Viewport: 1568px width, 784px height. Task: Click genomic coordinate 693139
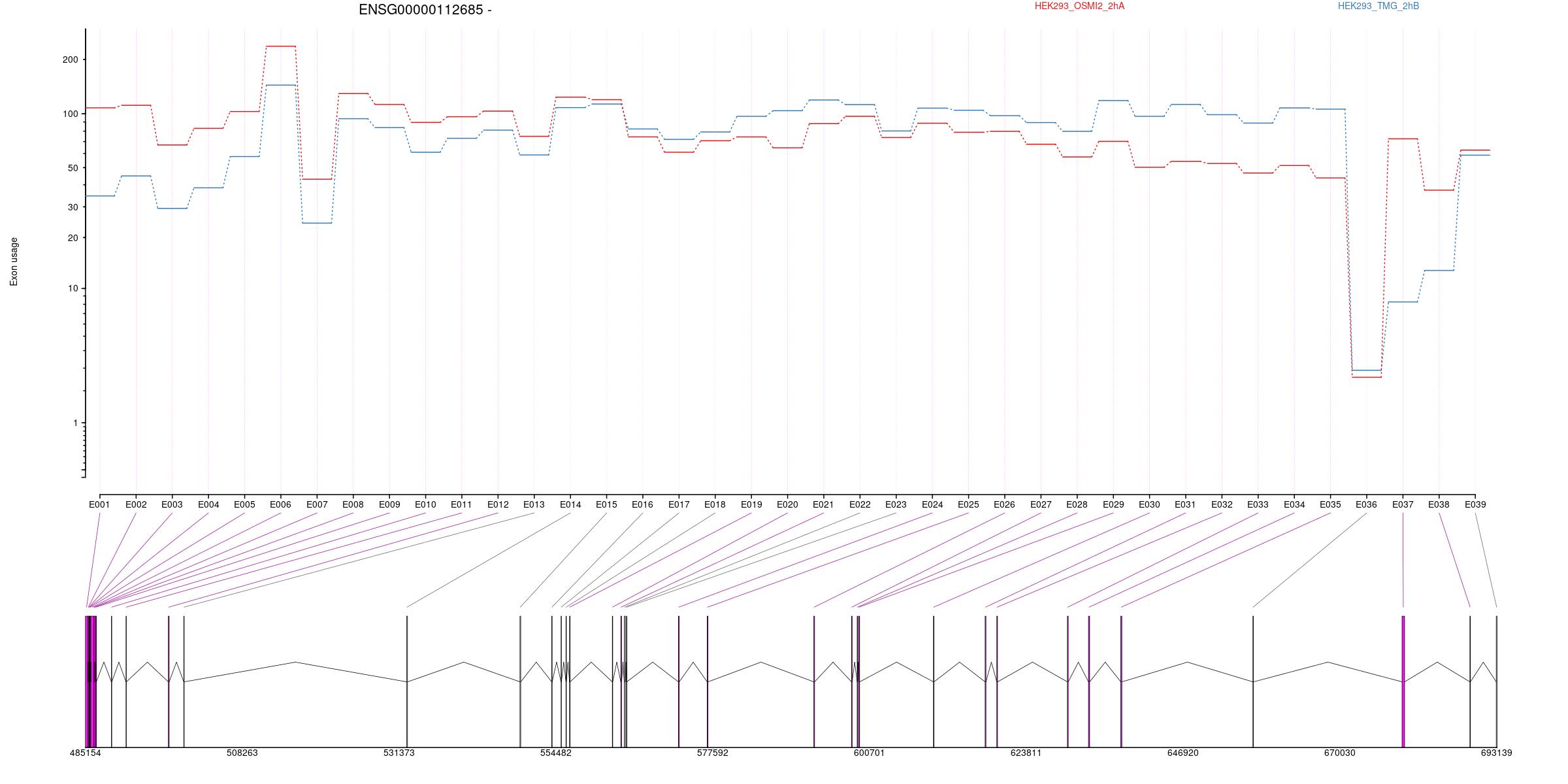point(1497,753)
